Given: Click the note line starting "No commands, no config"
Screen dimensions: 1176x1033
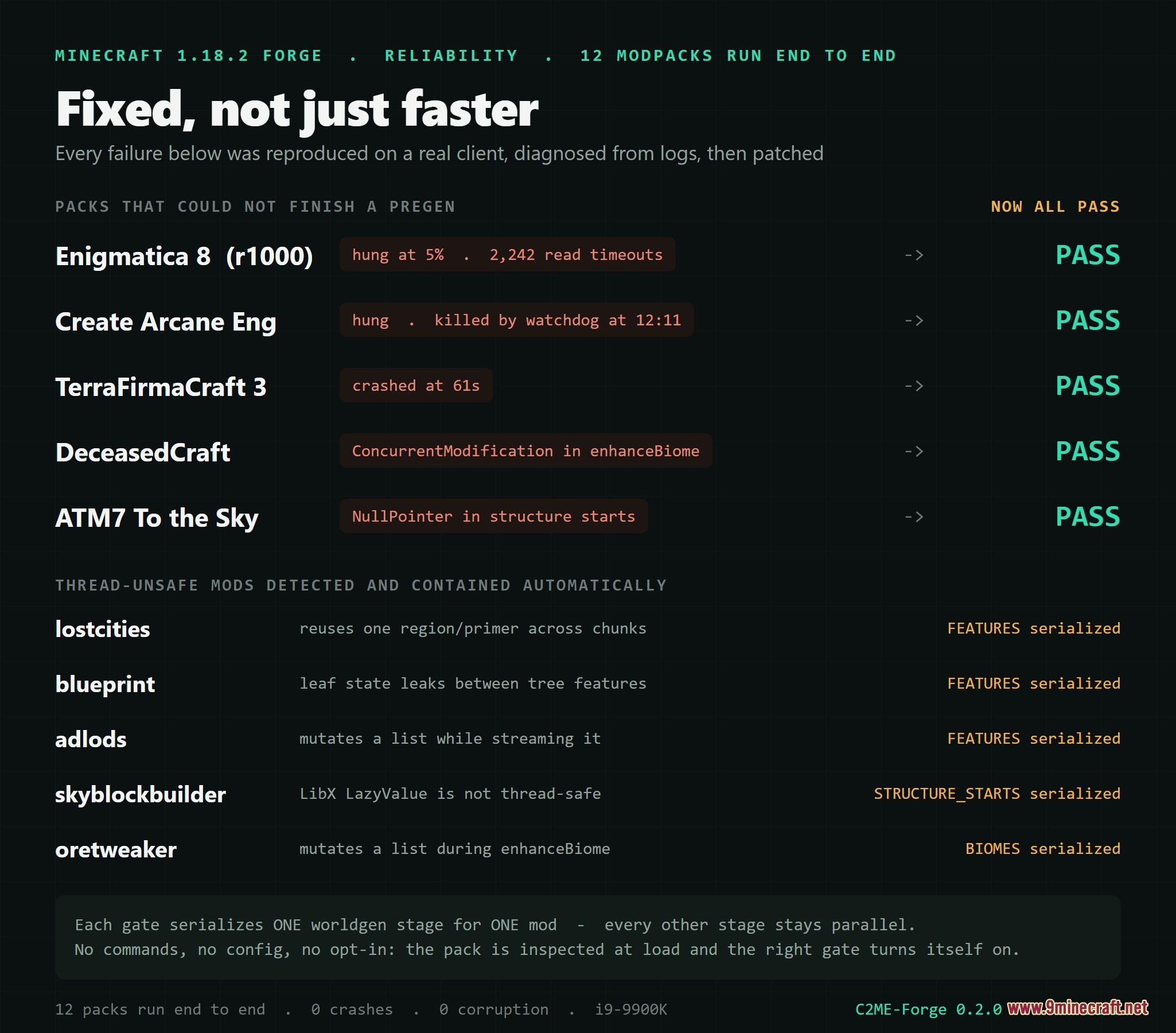Looking at the screenshot, I should (547, 950).
